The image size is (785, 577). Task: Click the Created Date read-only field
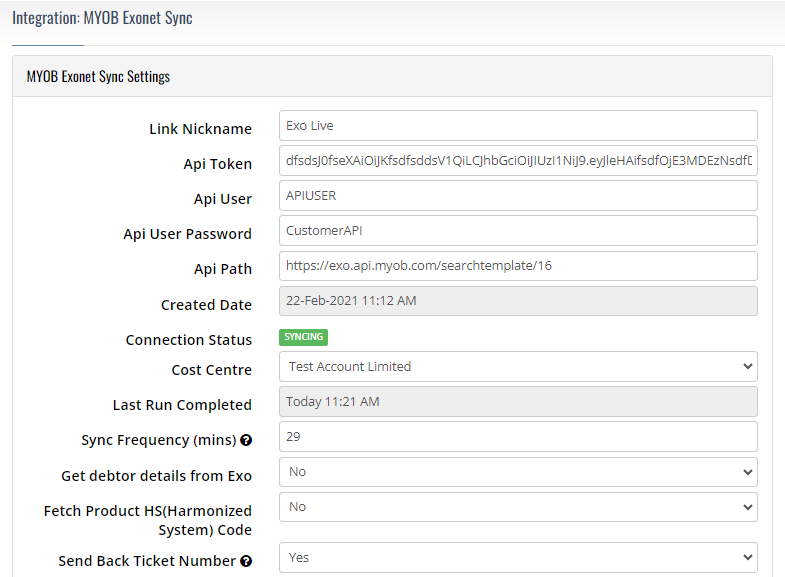pos(518,301)
